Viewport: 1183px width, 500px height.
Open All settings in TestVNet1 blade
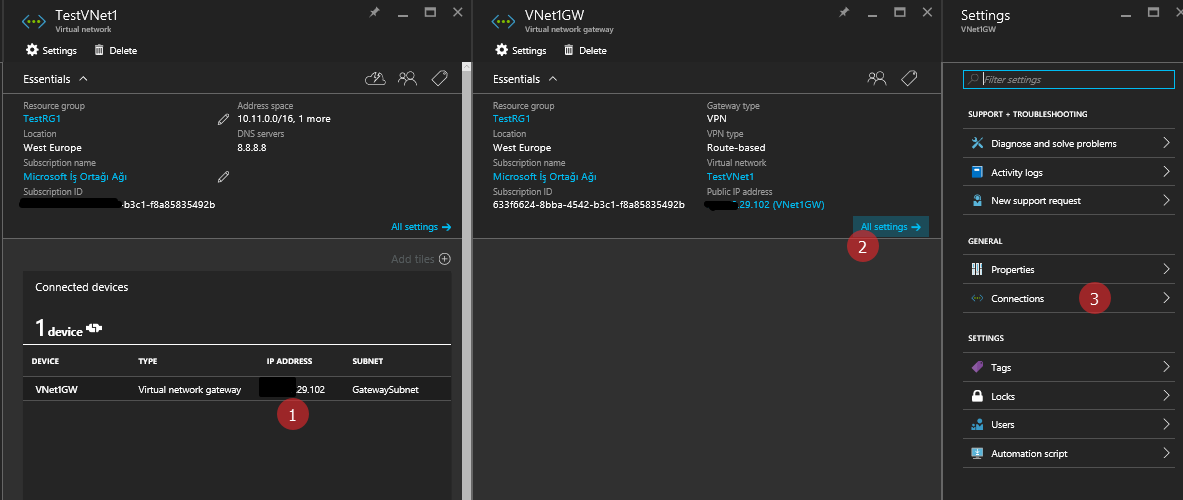point(421,226)
